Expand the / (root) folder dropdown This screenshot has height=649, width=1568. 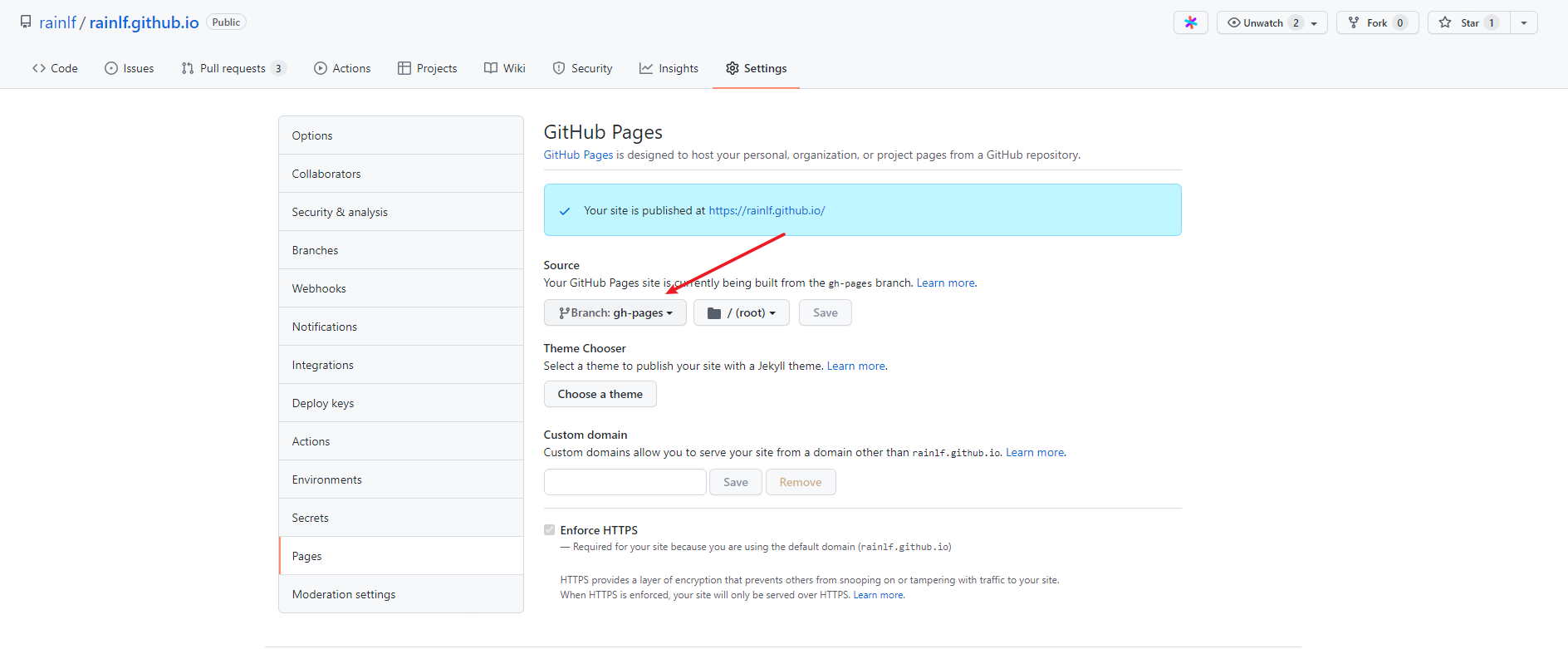pyautogui.click(x=742, y=312)
